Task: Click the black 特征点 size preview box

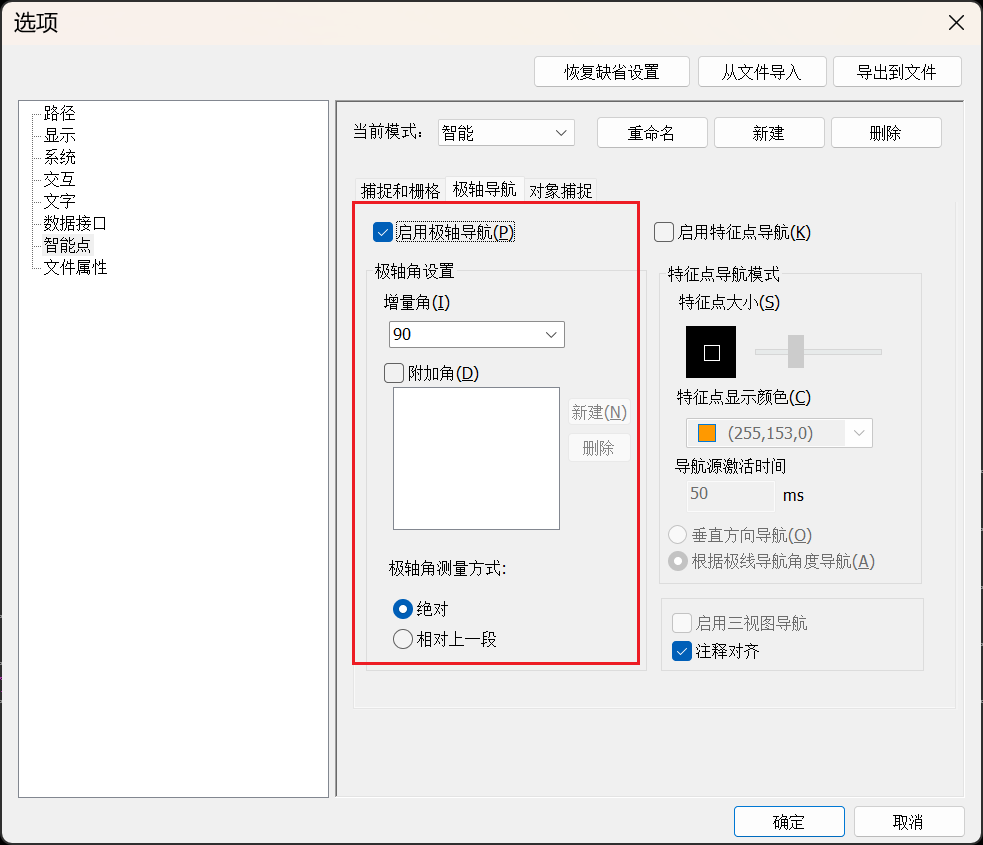Action: (711, 352)
